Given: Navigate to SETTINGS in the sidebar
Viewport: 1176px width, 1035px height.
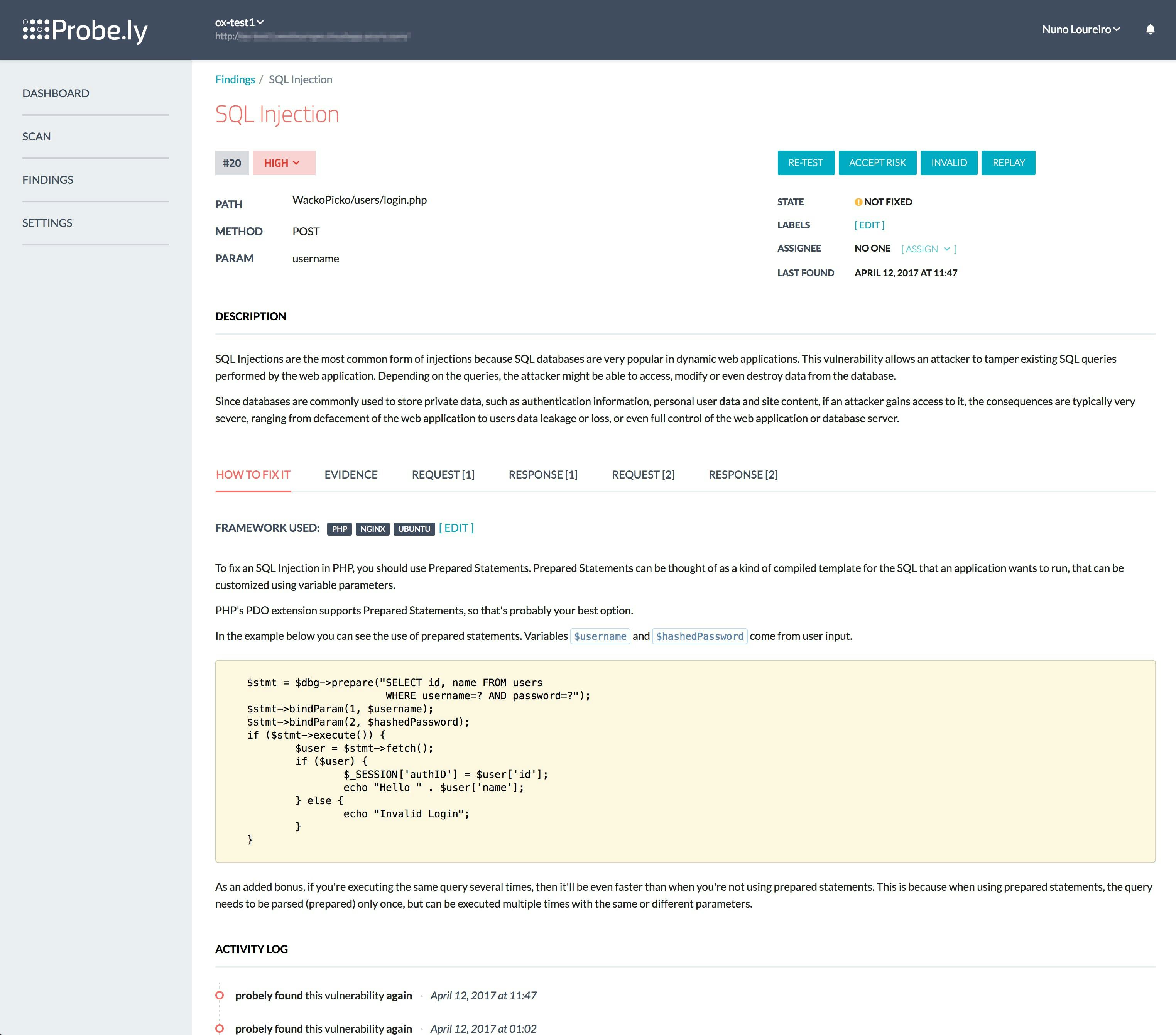Looking at the screenshot, I should click(47, 223).
